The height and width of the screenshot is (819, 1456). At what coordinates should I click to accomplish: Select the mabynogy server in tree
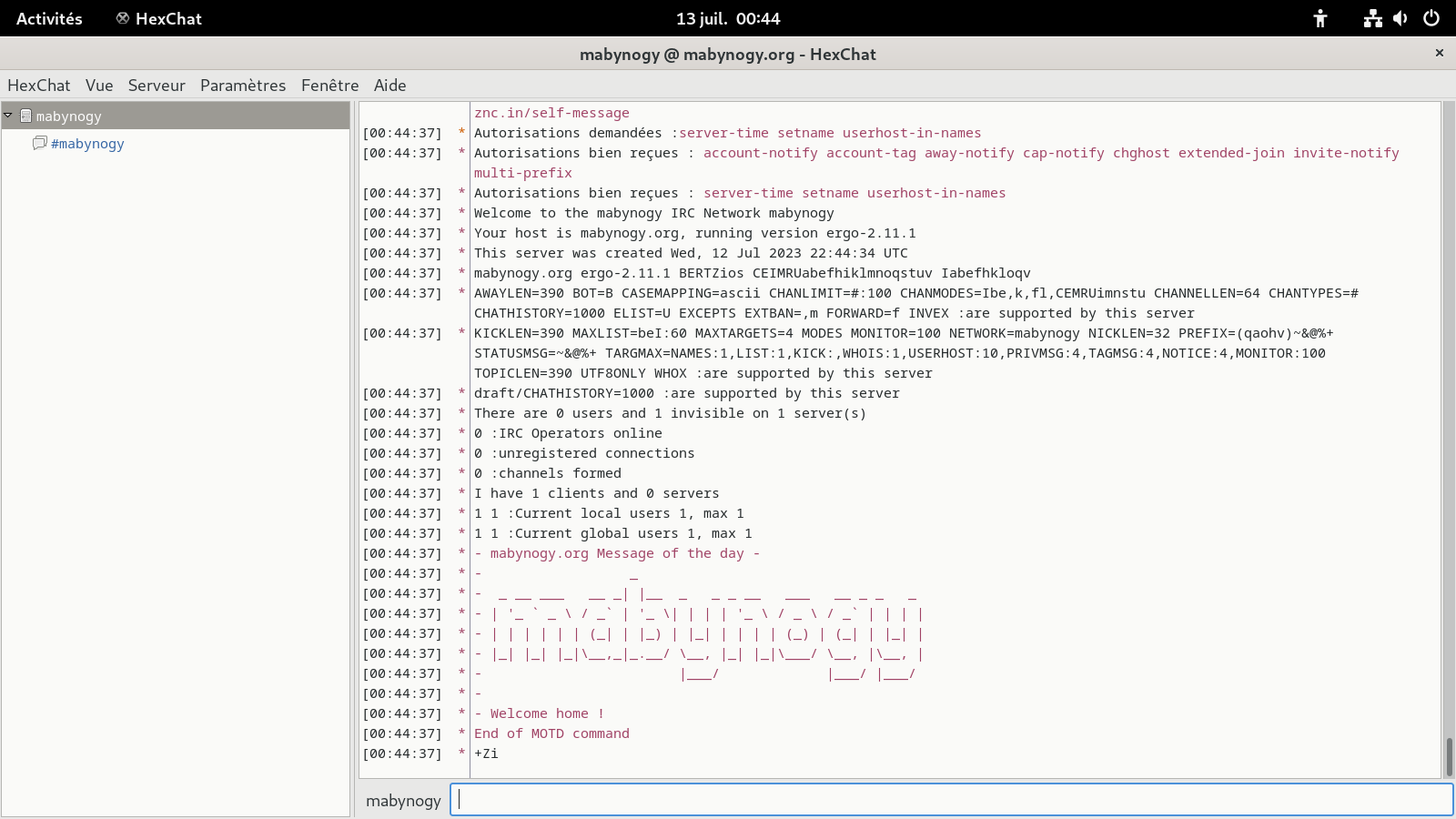pos(176,116)
